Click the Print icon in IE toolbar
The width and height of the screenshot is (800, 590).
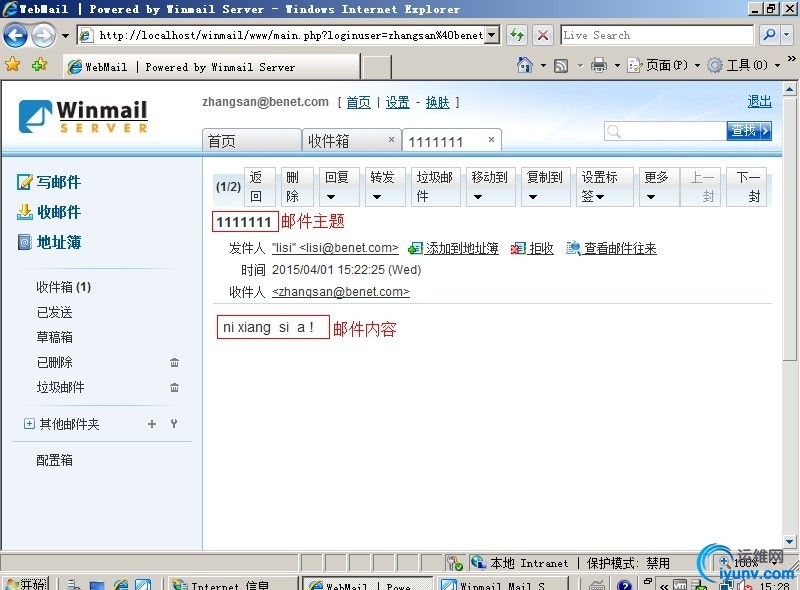click(x=599, y=65)
